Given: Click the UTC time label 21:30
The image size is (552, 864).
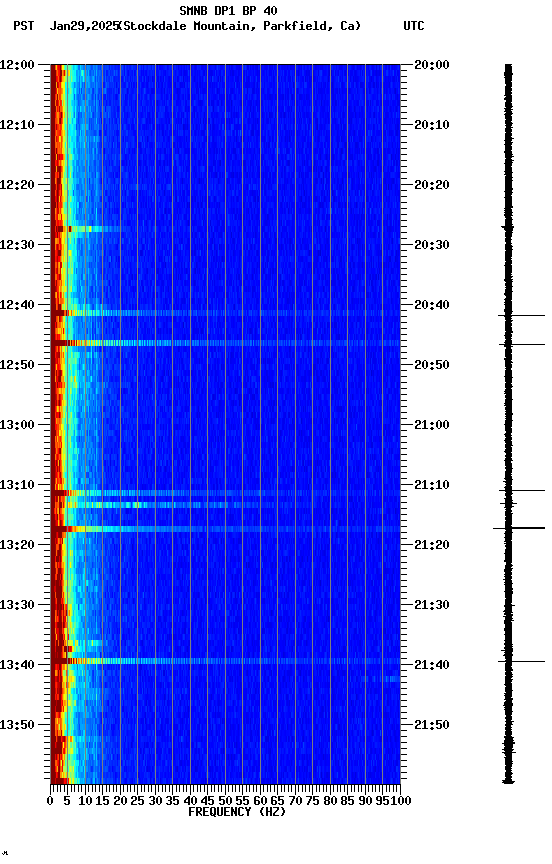Looking at the screenshot, I should coord(432,605).
